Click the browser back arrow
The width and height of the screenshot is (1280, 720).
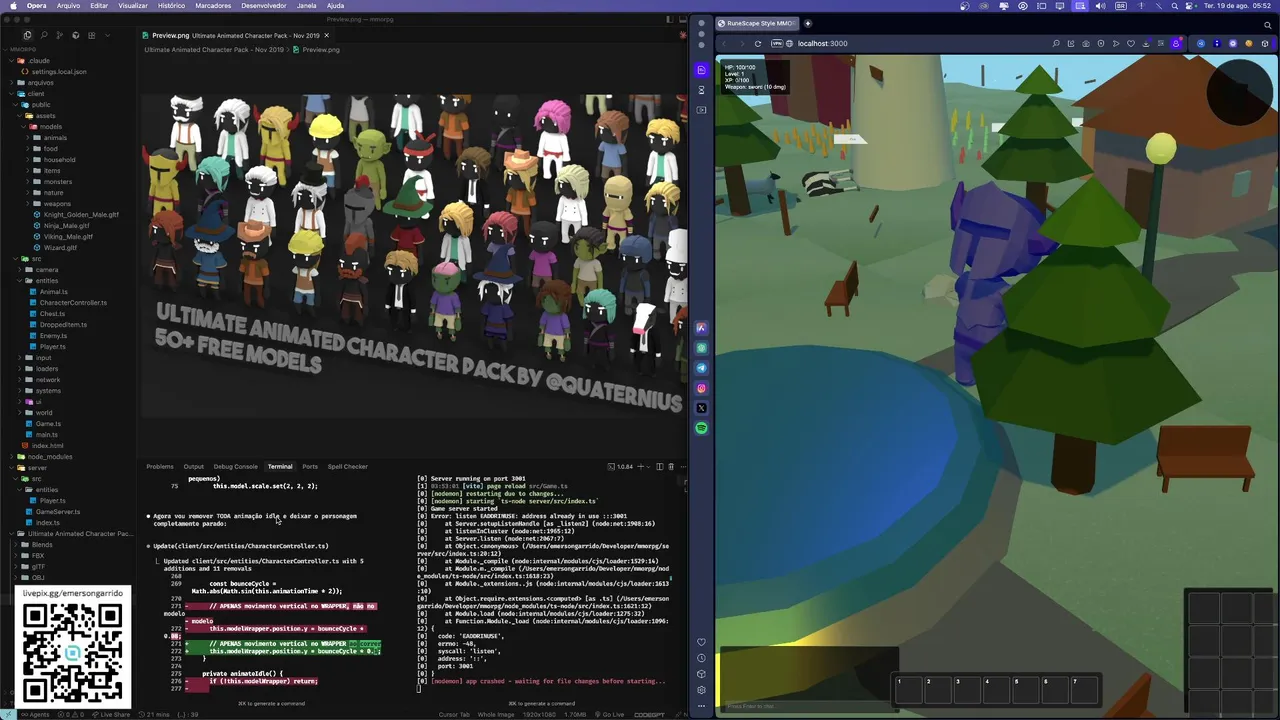[724, 43]
